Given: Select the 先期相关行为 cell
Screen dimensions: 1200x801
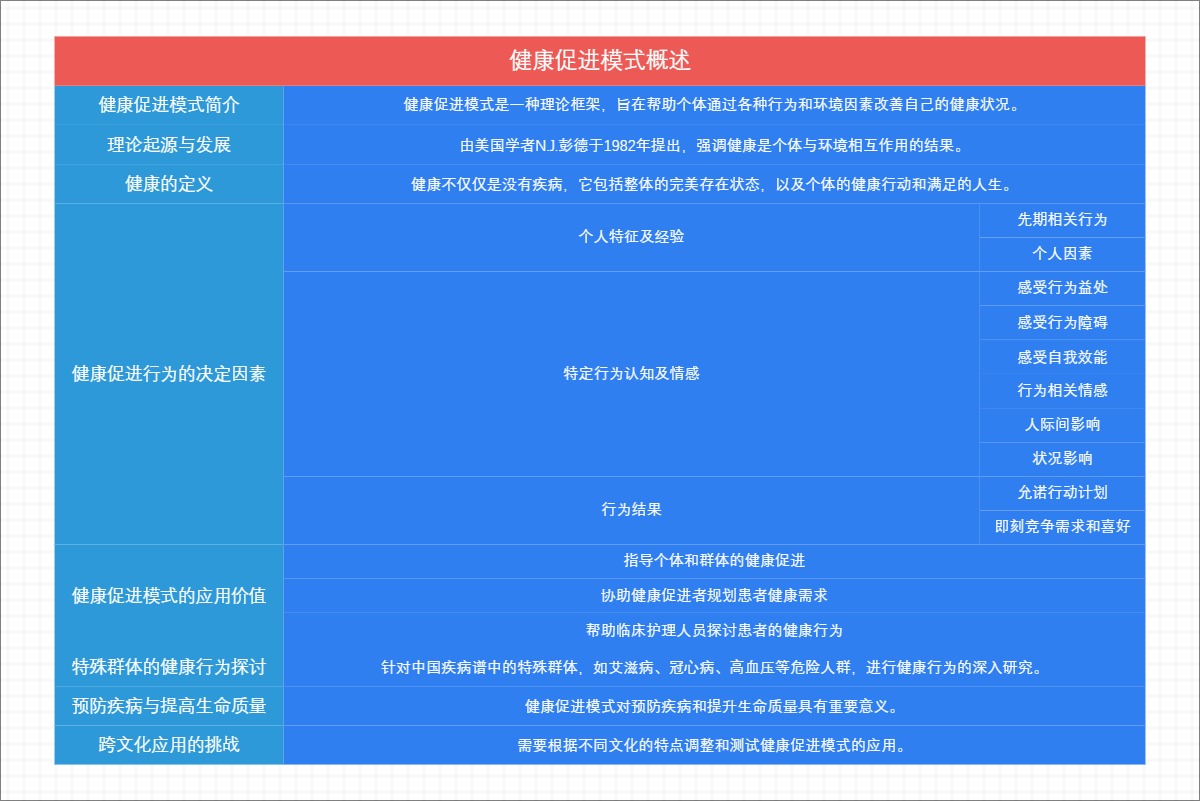Looking at the screenshot, I should click(1060, 221).
